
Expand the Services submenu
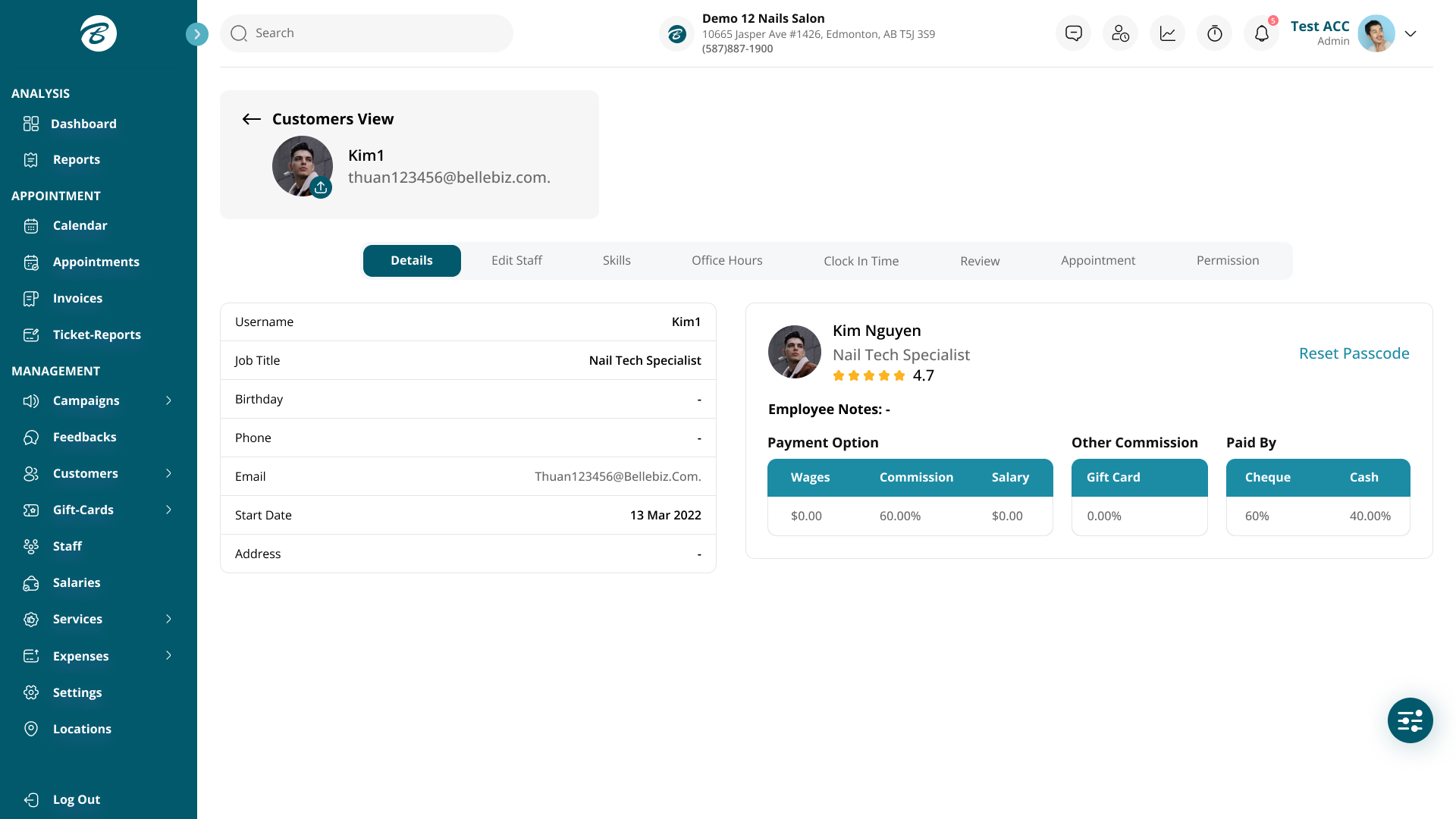point(78,619)
